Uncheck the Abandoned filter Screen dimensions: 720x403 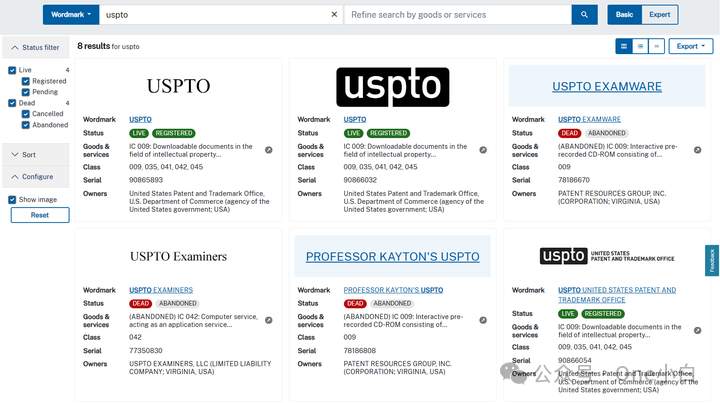[26, 125]
